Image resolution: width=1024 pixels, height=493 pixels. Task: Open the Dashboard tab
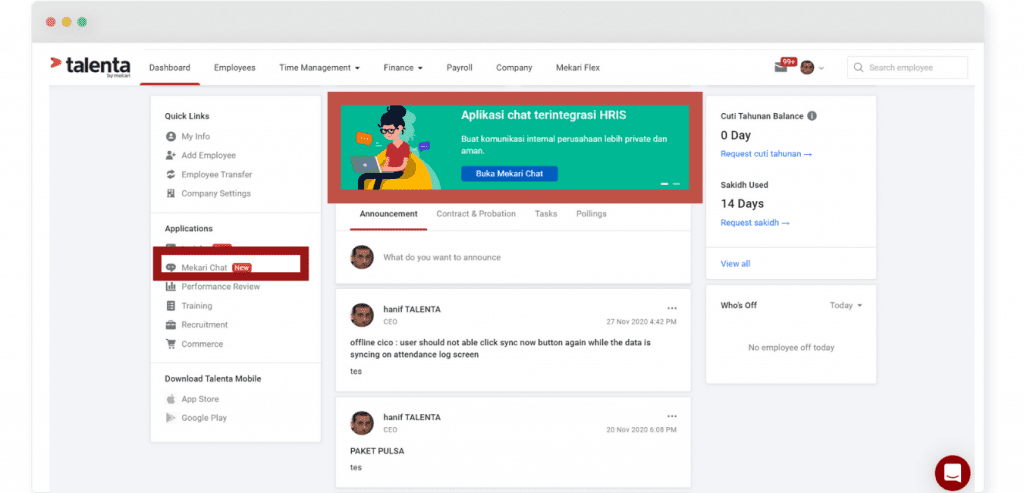[170, 68]
